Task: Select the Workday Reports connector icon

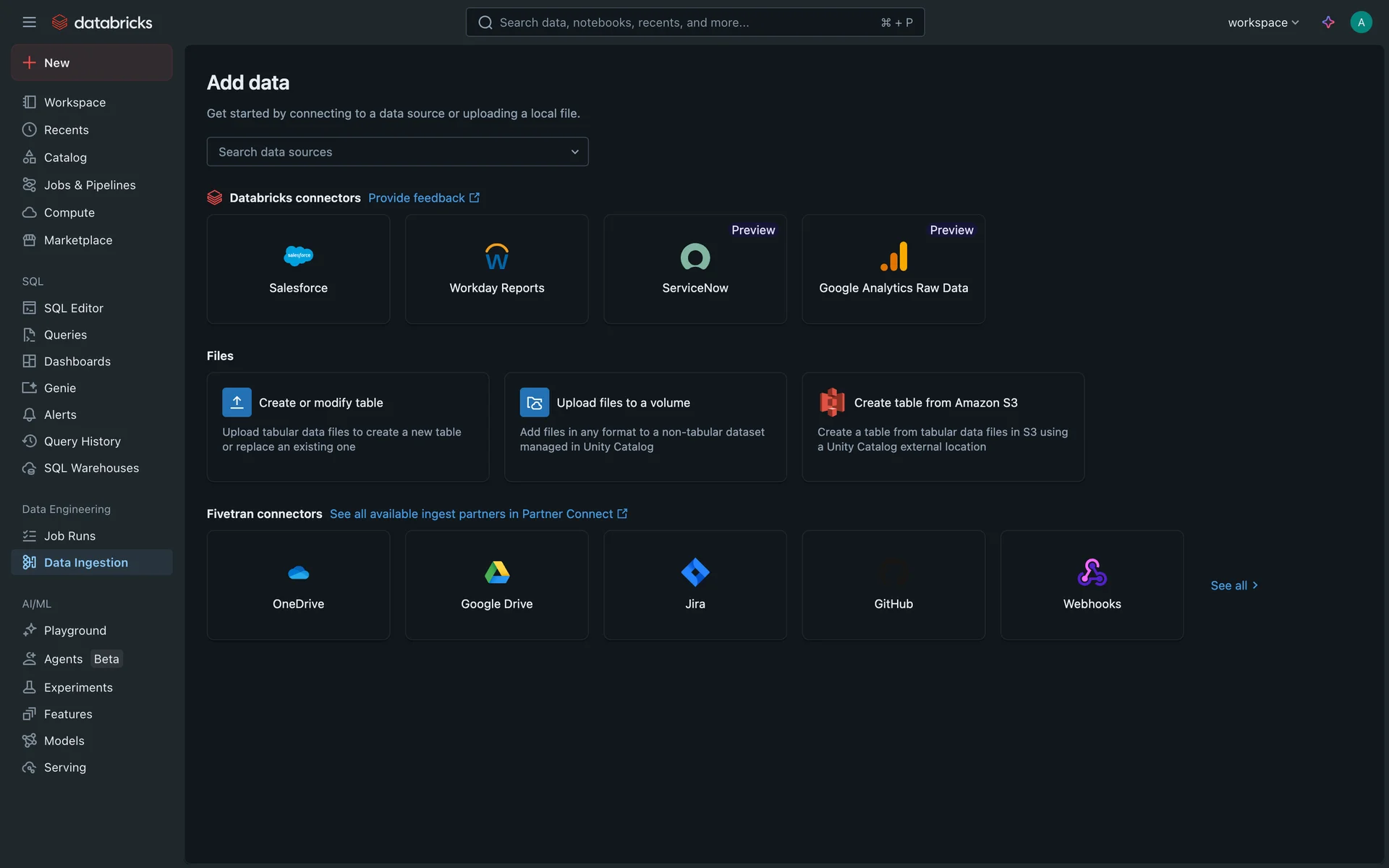Action: [x=496, y=256]
